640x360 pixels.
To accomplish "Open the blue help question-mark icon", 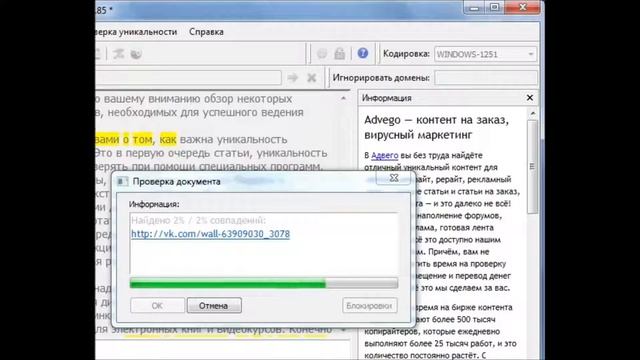I will pyautogui.click(x=362, y=53).
